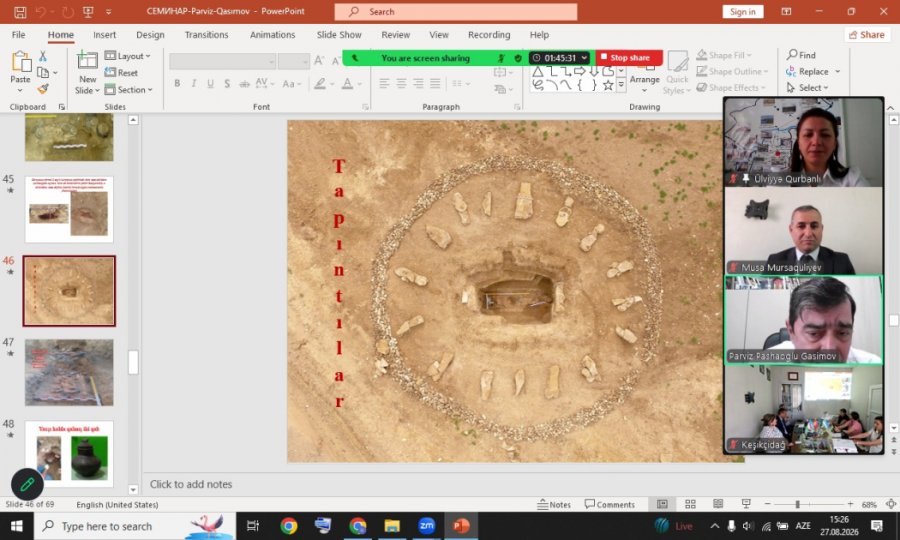Open Zoom app from taskbar
This screenshot has width=900, height=540.
(426, 526)
